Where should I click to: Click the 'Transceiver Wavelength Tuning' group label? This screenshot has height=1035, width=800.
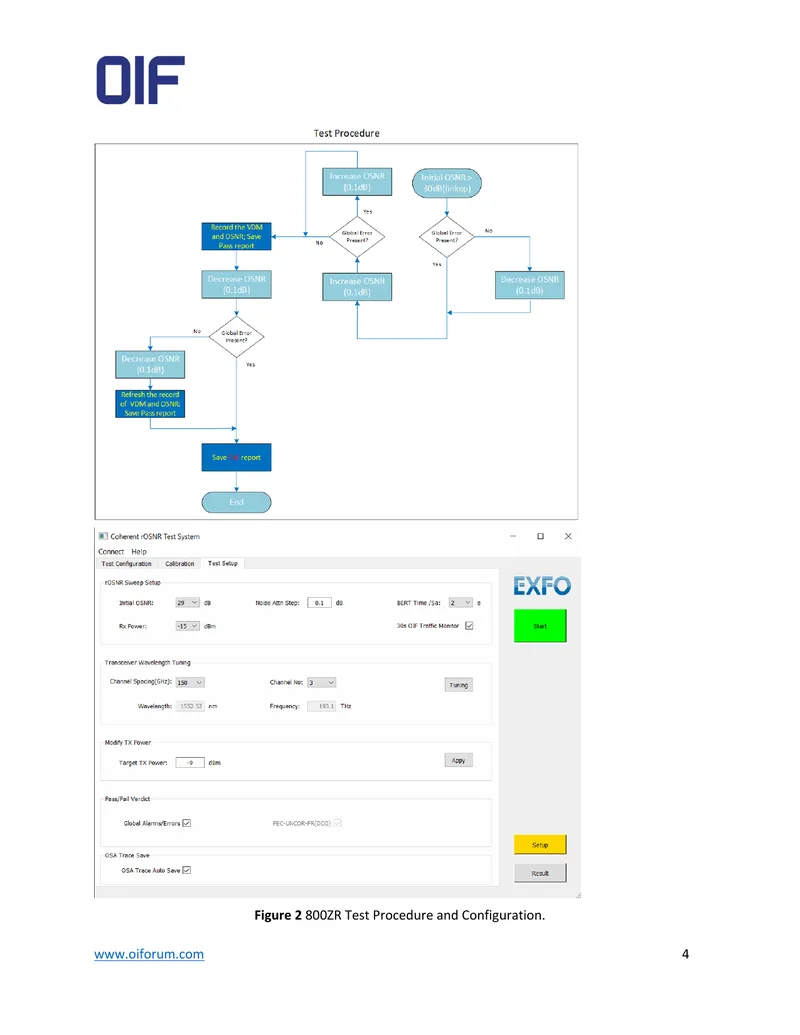[147, 662]
